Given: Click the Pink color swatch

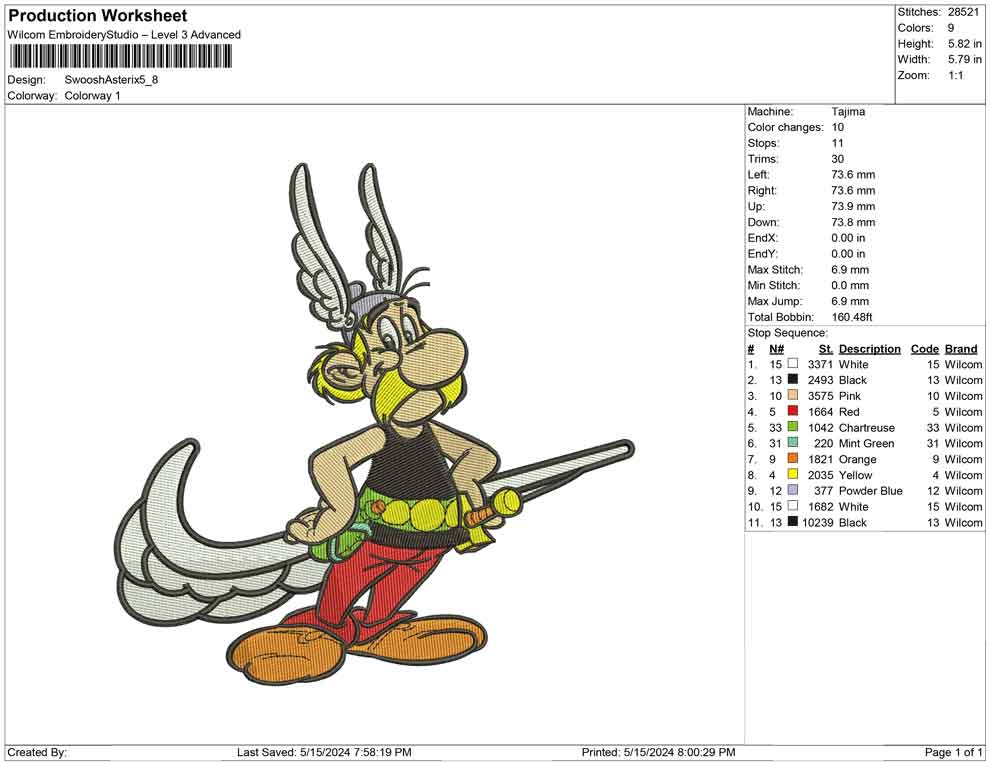Looking at the screenshot, I should (793, 395).
